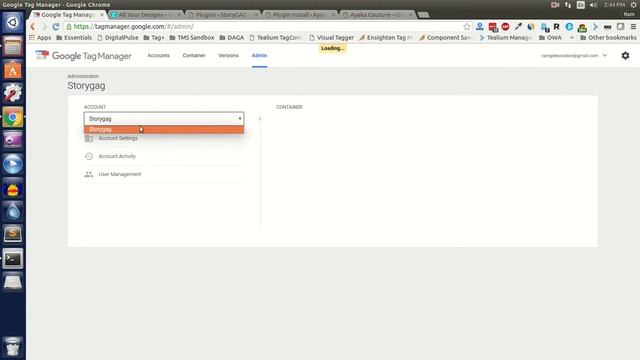Open Files manager from the launcher

(x=13, y=46)
